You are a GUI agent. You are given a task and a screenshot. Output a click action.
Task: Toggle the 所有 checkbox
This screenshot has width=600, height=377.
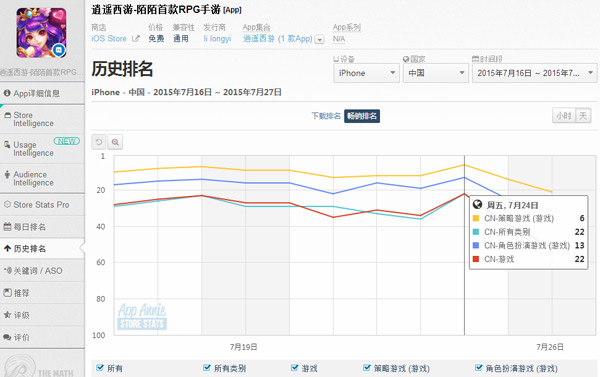(100, 368)
